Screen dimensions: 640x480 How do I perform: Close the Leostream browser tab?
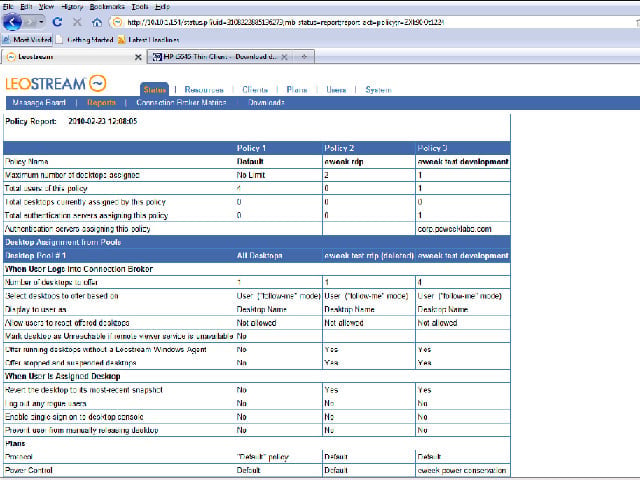(138, 57)
